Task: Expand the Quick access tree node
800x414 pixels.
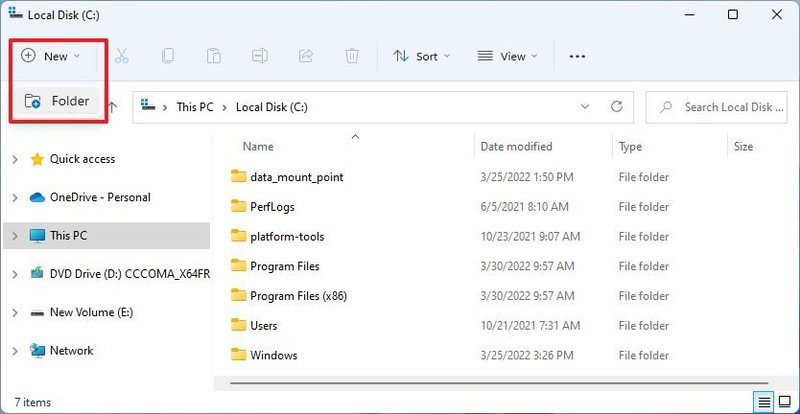Action: [x=14, y=159]
